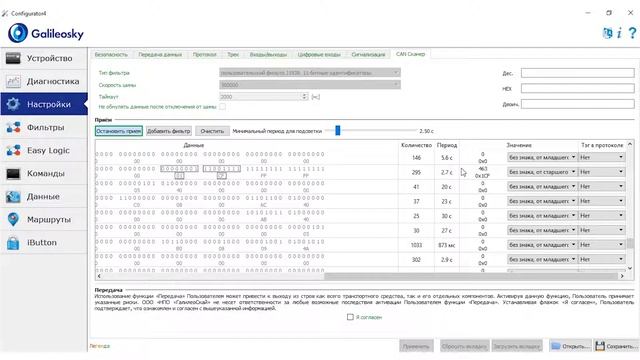Switch to the Безопасность tab
Viewport: 640px width, 360px height.
click(x=111, y=54)
